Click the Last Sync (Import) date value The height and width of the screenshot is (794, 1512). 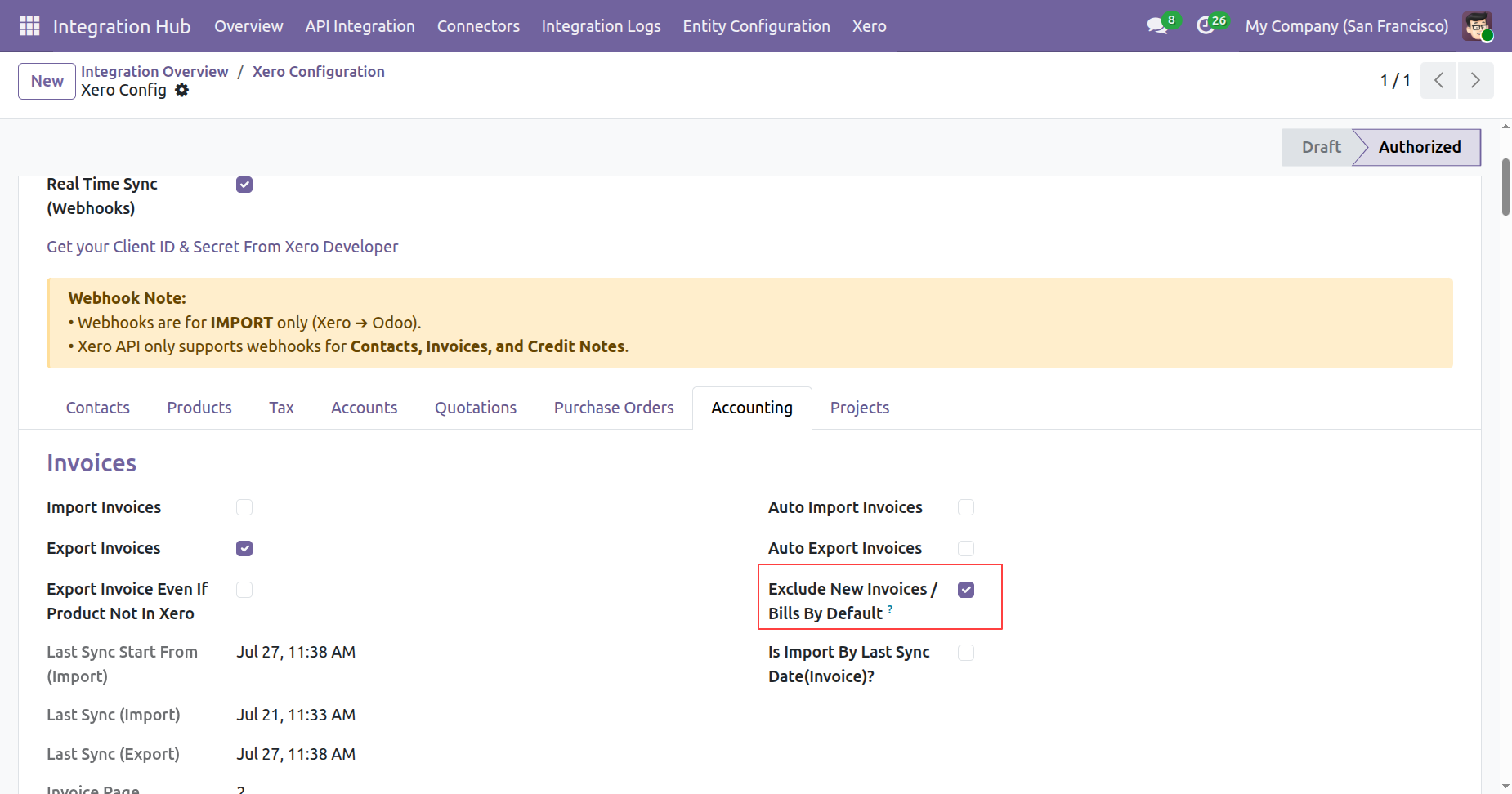click(296, 715)
